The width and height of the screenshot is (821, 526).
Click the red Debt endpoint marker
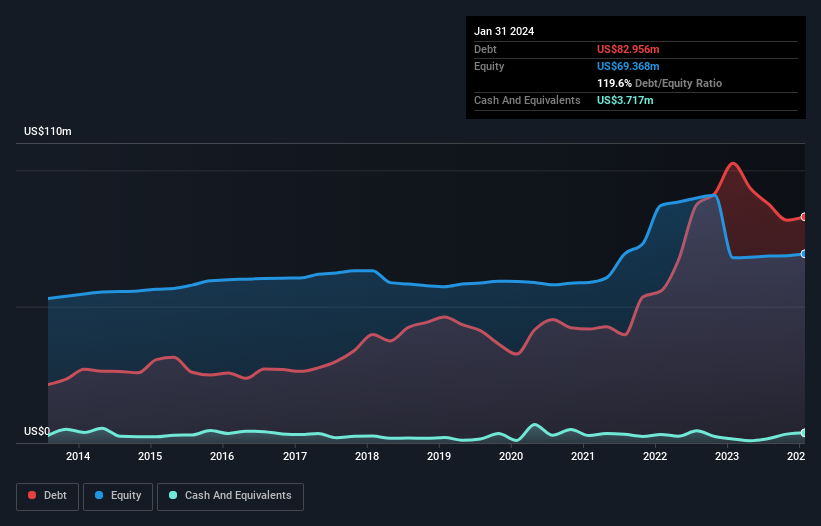pos(804,217)
